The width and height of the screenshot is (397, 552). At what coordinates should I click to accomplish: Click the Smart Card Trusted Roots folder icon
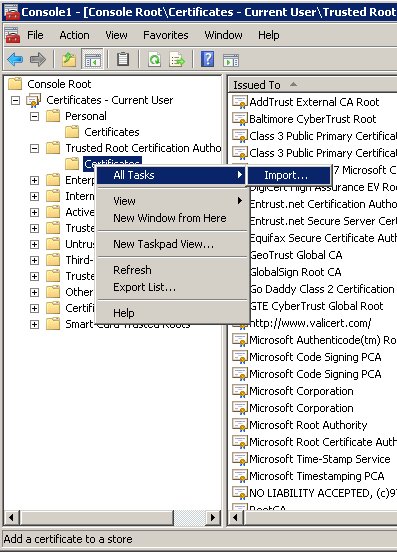[x=53, y=324]
